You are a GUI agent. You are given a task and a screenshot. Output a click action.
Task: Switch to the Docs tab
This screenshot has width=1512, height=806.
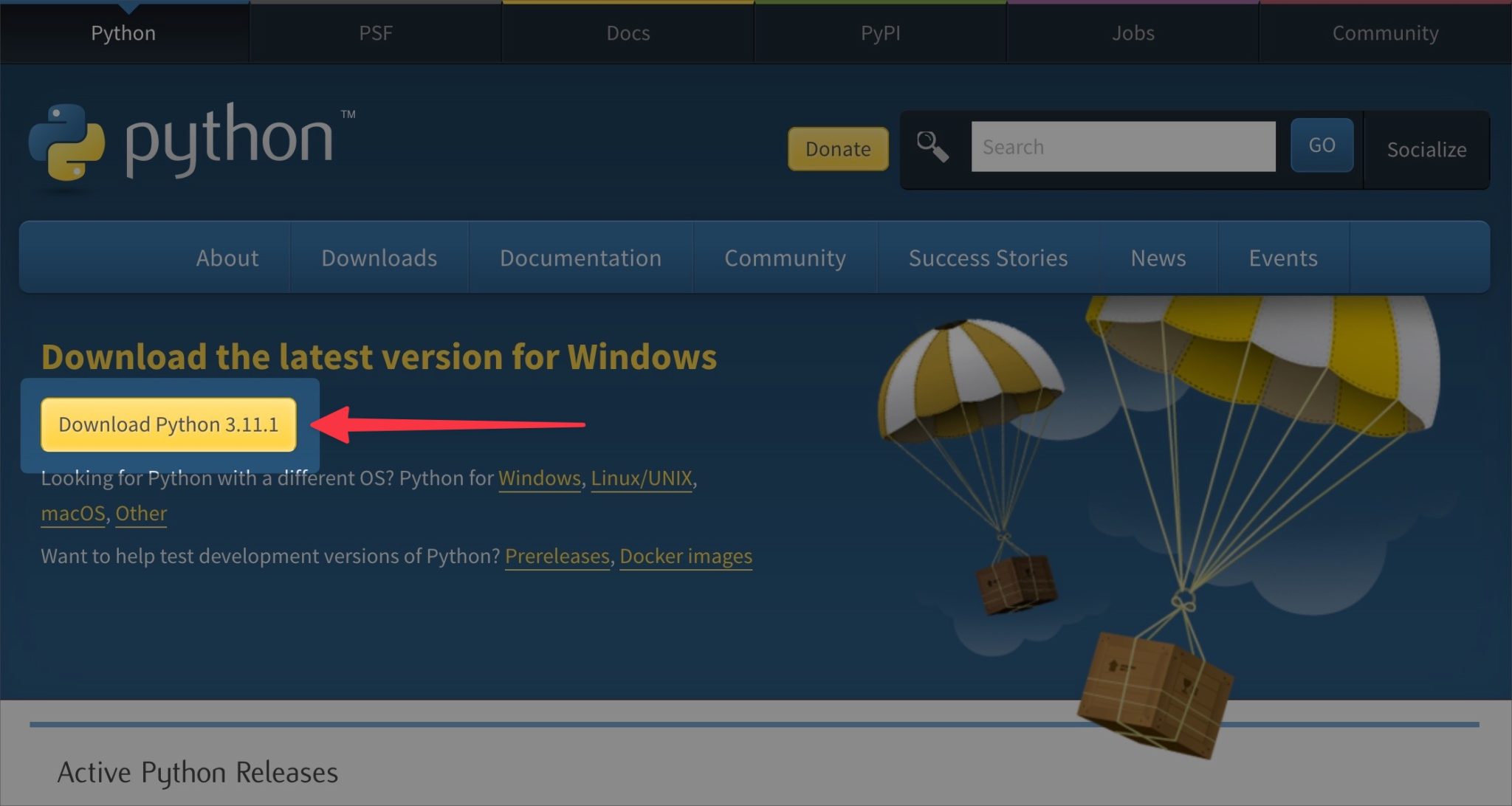coord(627,32)
